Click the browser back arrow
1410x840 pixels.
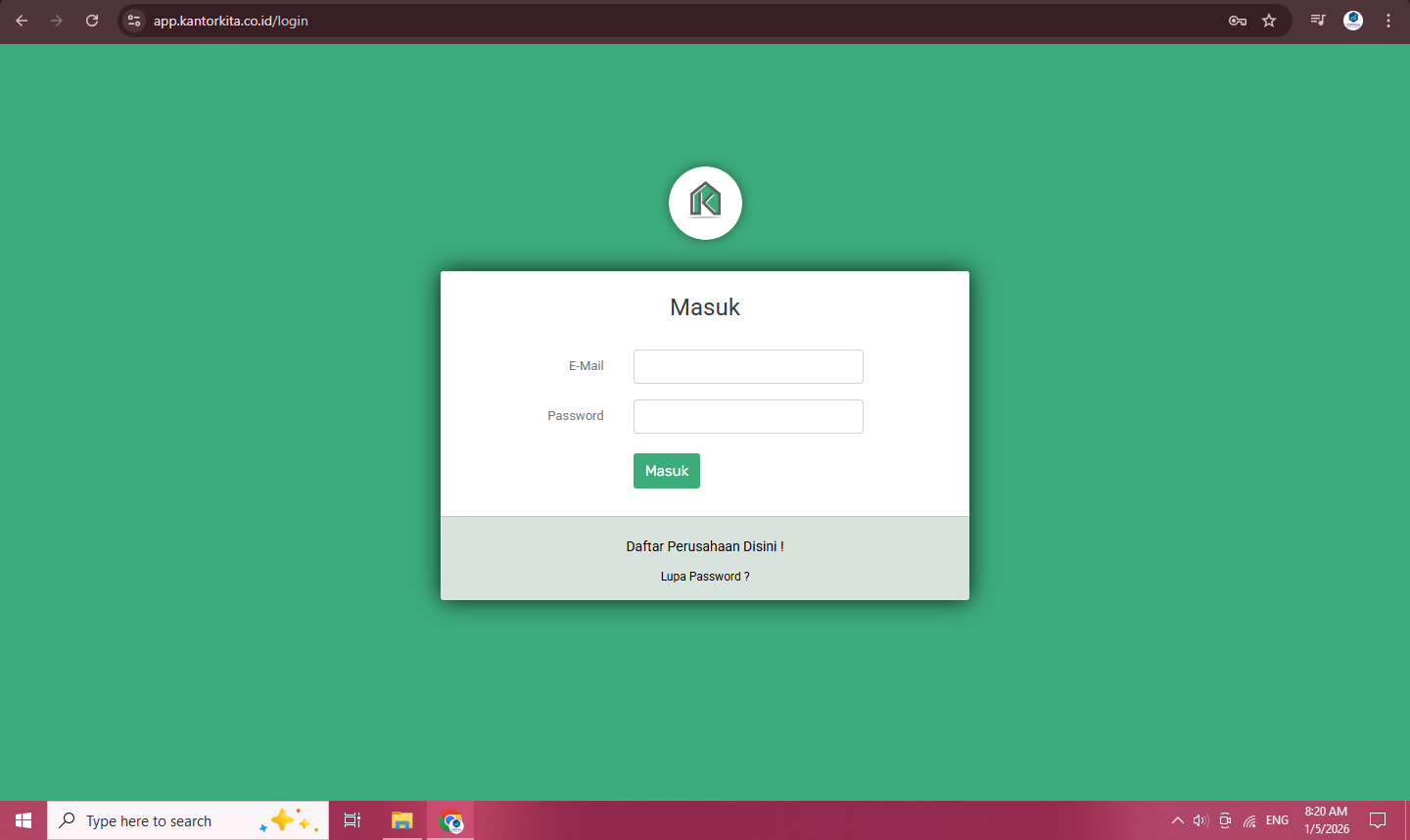(x=22, y=21)
